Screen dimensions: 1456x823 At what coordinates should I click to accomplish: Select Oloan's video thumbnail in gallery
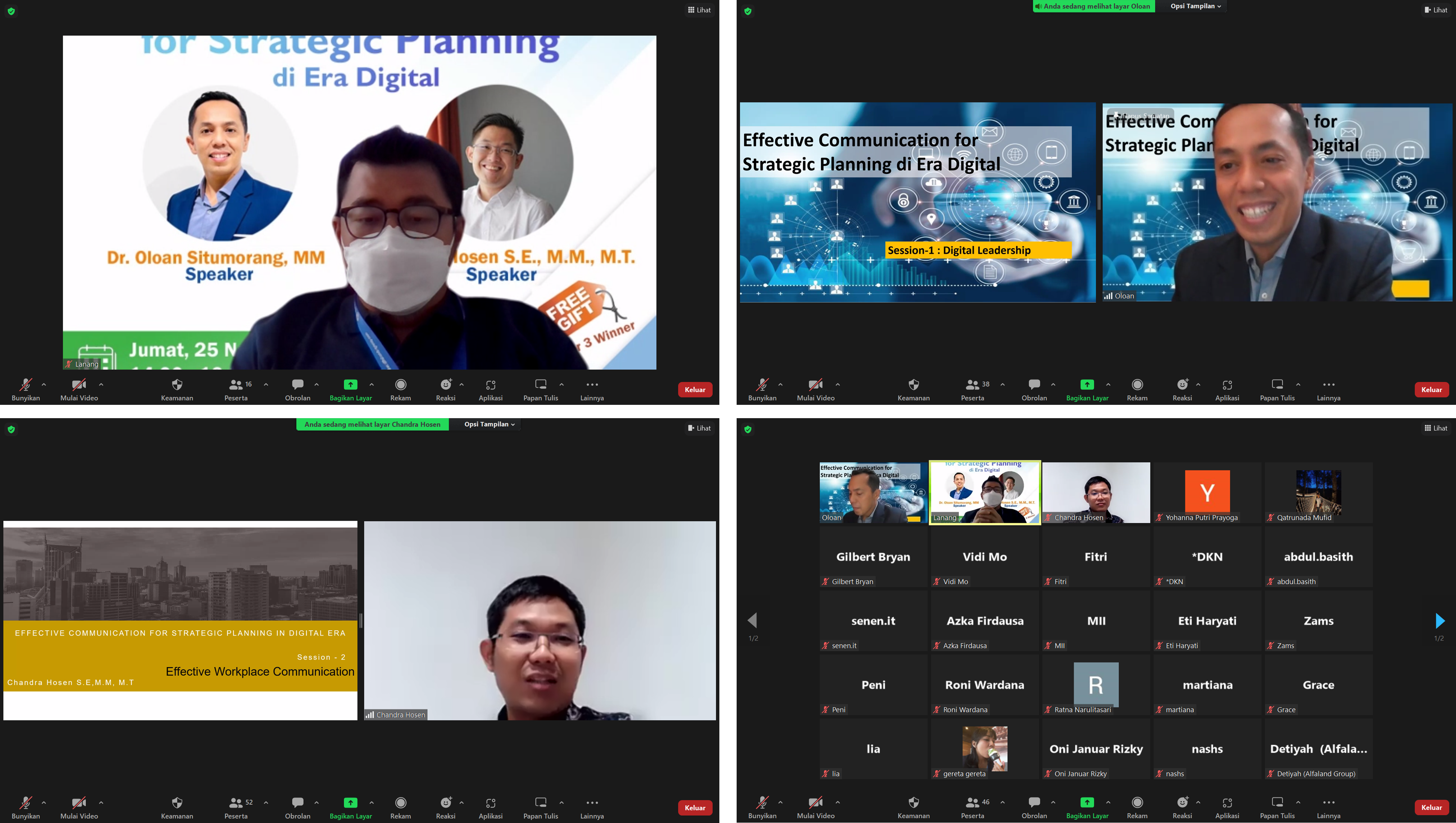pos(873,493)
